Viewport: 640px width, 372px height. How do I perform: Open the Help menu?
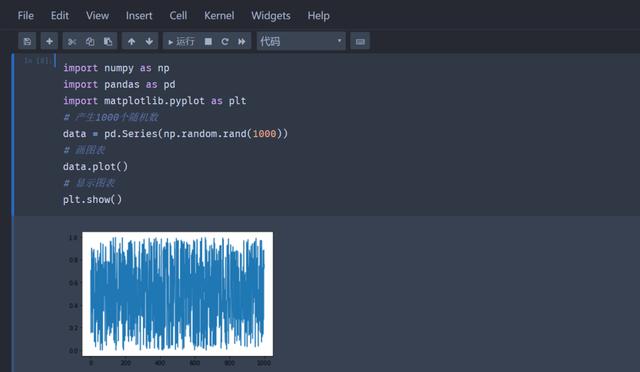click(x=318, y=16)
